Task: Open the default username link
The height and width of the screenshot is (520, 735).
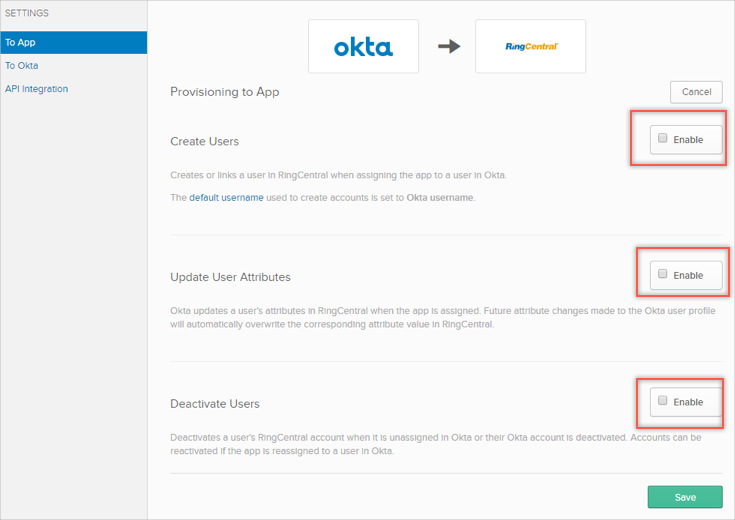Action: tap(226, 198)
